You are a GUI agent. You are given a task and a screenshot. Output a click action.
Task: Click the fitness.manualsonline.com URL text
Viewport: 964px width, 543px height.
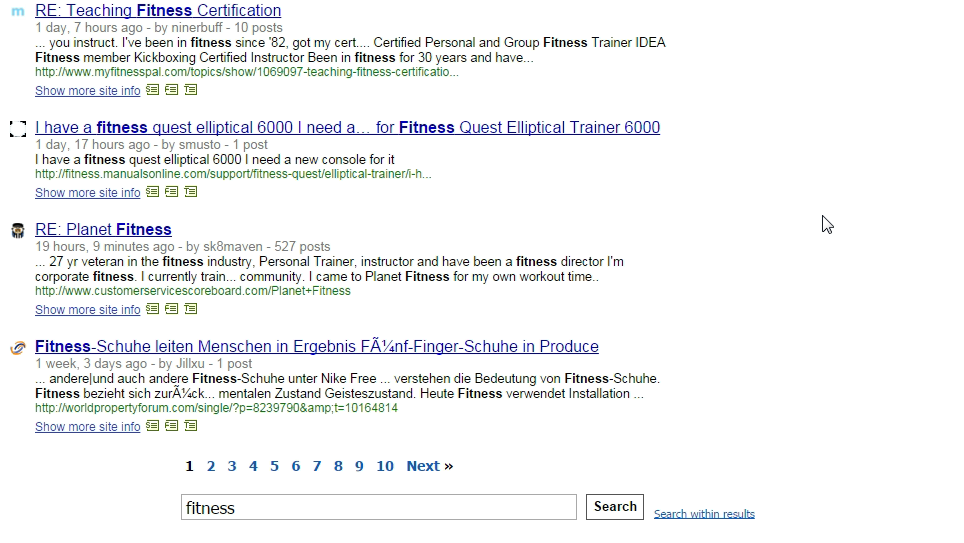click(x=233, y=174)
